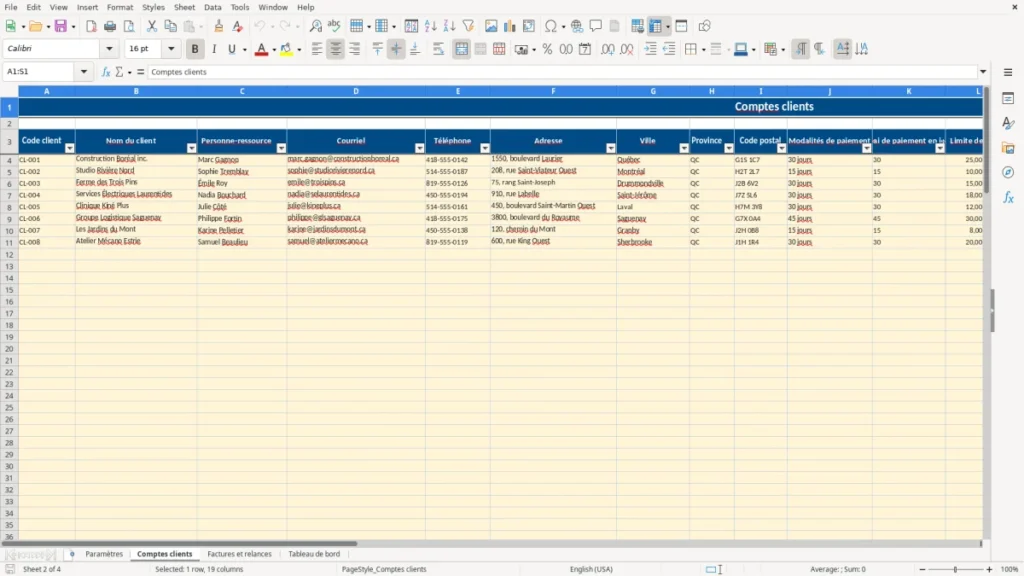Click the Spelling check icon

pyautogui.click(x=334, y=26)
